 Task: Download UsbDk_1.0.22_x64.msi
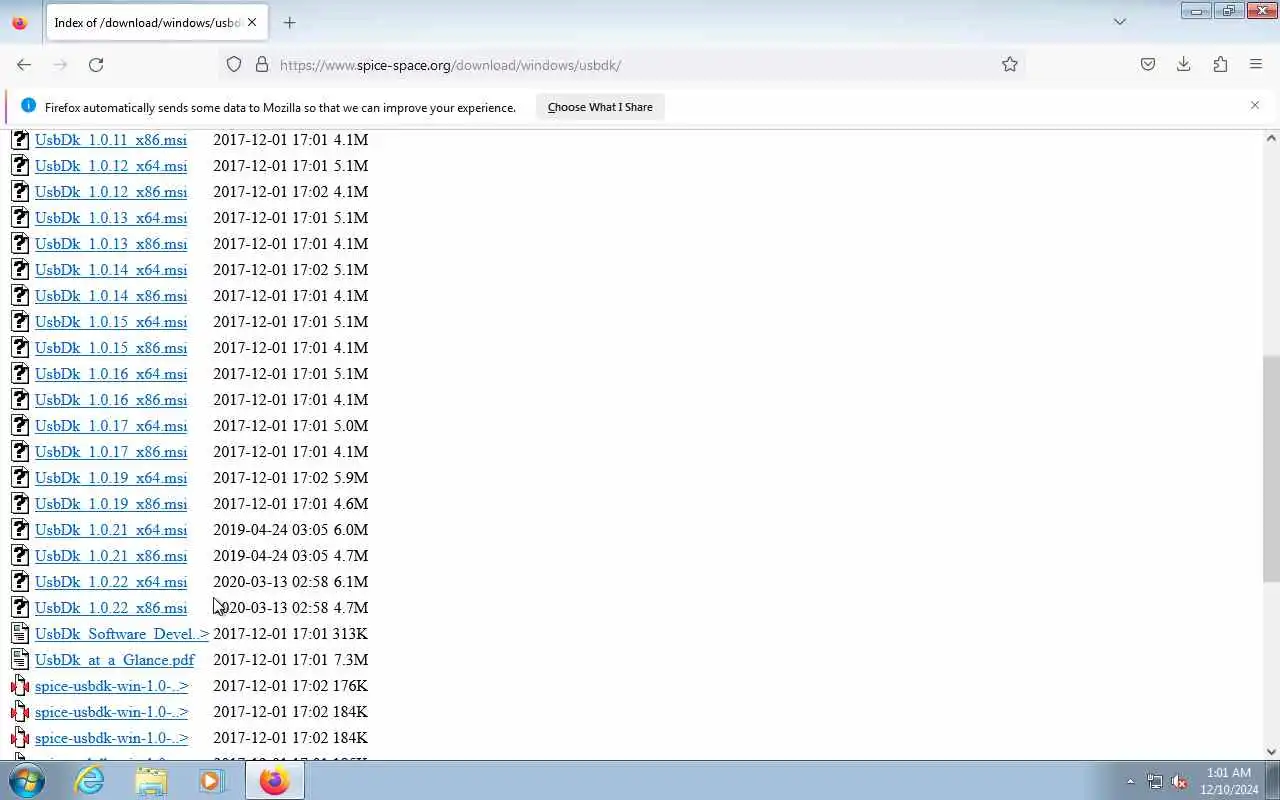click(x=111, y=582)
